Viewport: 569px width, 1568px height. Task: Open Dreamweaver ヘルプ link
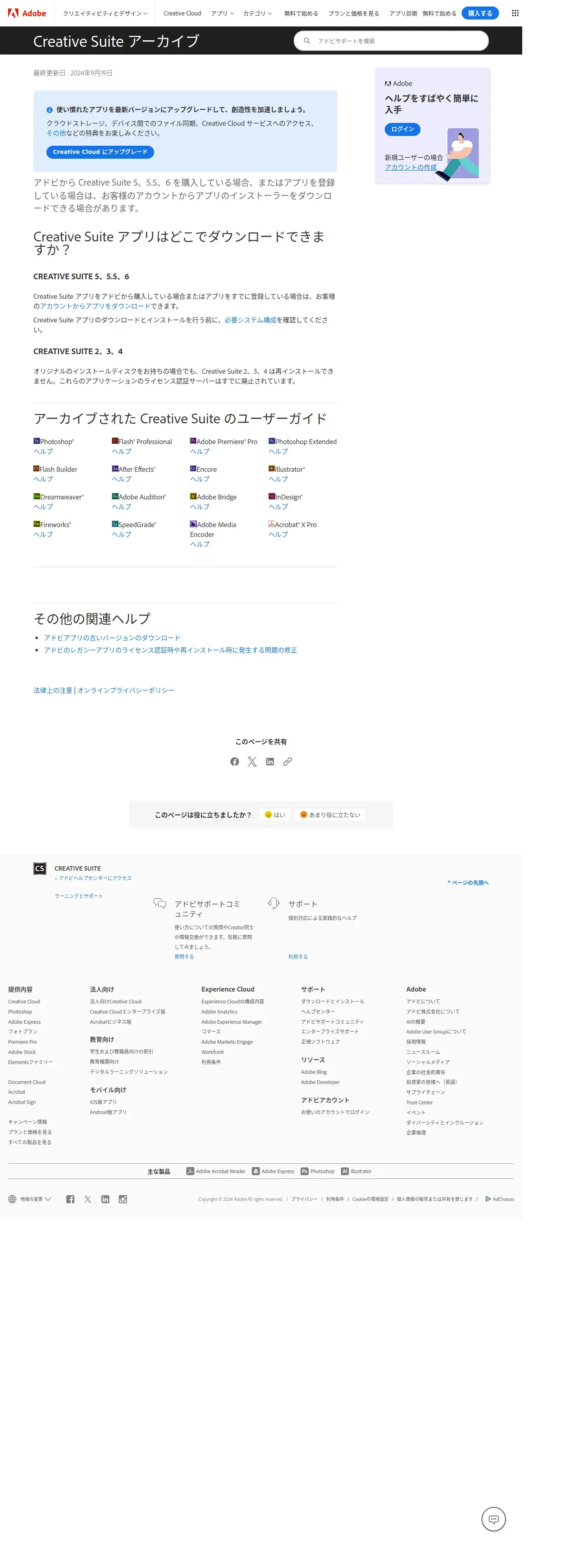pyautogui.click(x=43, y=506)
